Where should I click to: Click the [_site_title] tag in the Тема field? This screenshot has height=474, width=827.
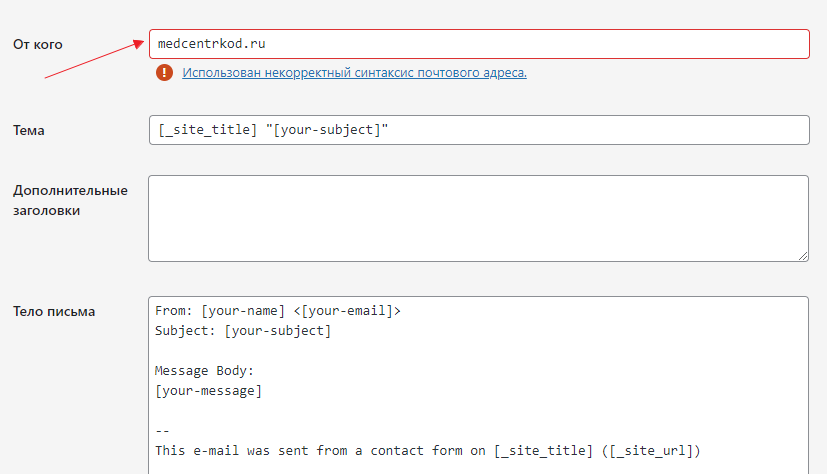(205, 130)
